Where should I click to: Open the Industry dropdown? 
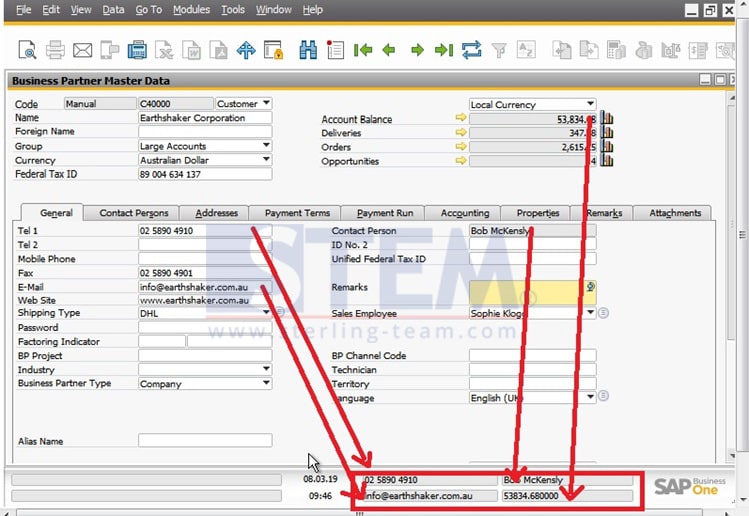pos(267,369)
